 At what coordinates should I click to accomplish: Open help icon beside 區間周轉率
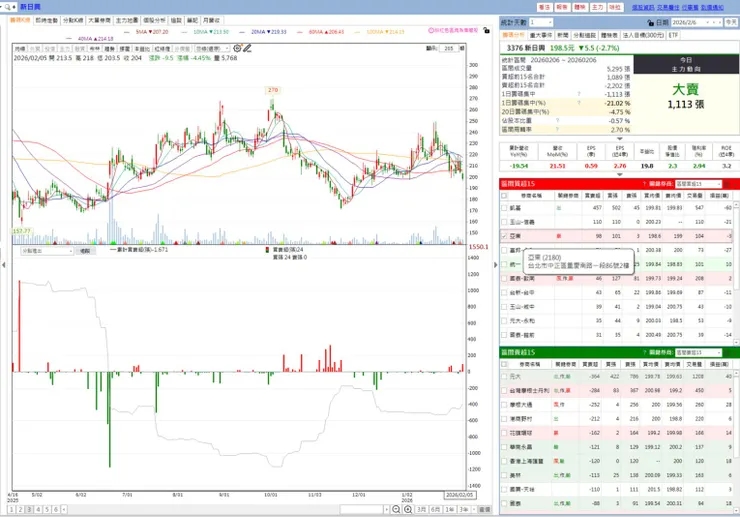[557, 129]
